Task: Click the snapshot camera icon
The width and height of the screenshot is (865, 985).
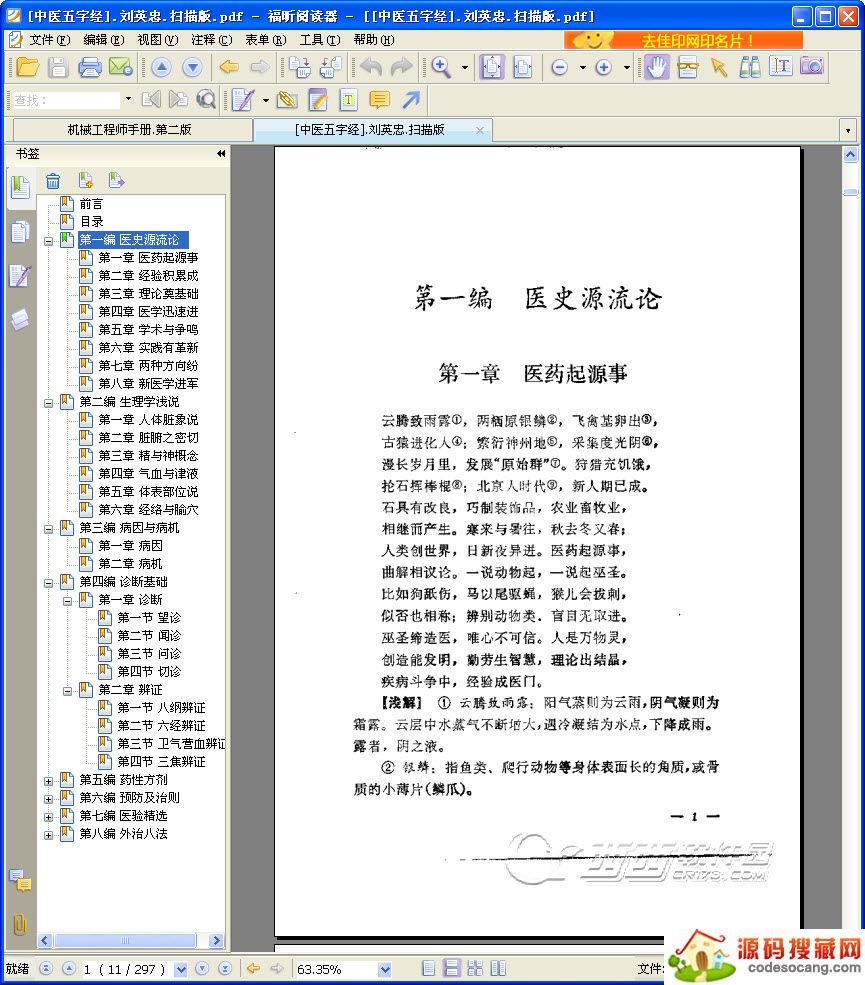Action: click(812, 67)
